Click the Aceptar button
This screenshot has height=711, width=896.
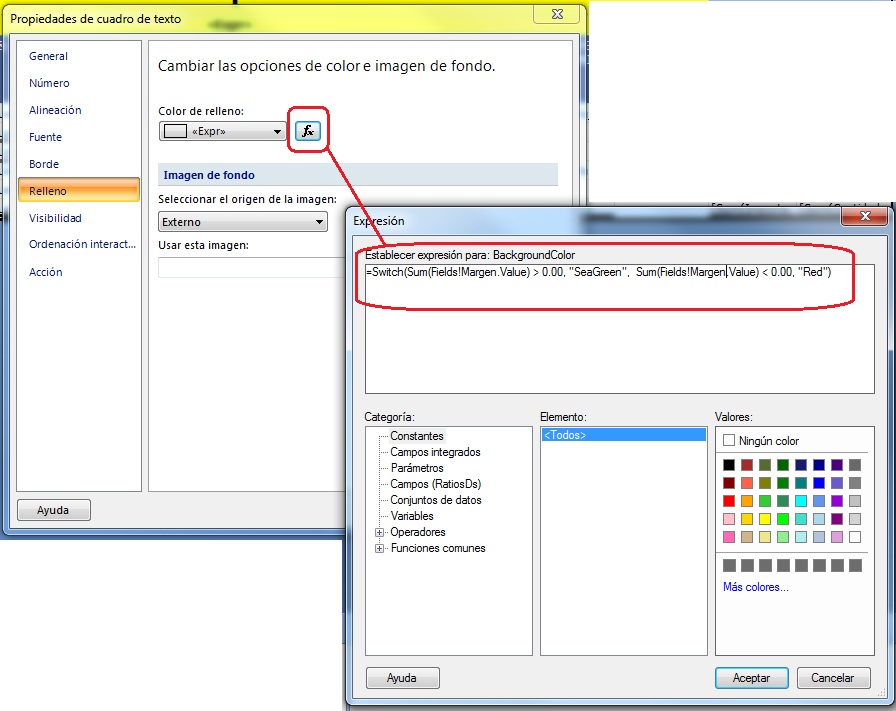tap(752, 678)
